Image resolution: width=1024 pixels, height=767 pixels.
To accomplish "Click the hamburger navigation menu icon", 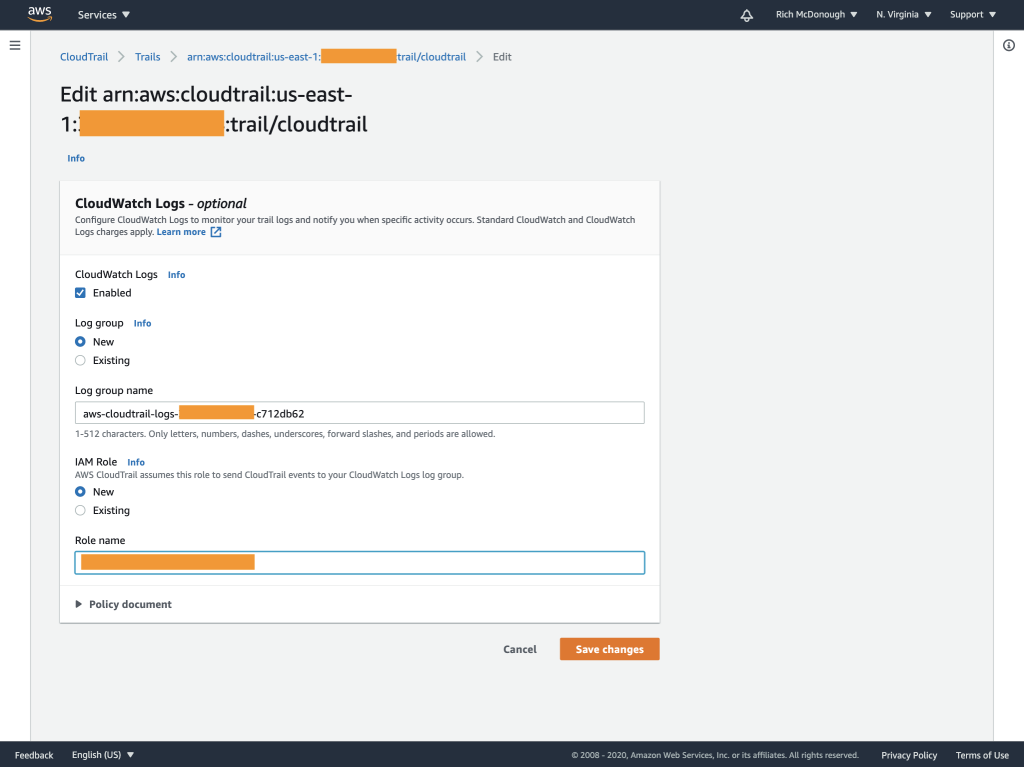I will pyautogui.click(x=14, y=44).
